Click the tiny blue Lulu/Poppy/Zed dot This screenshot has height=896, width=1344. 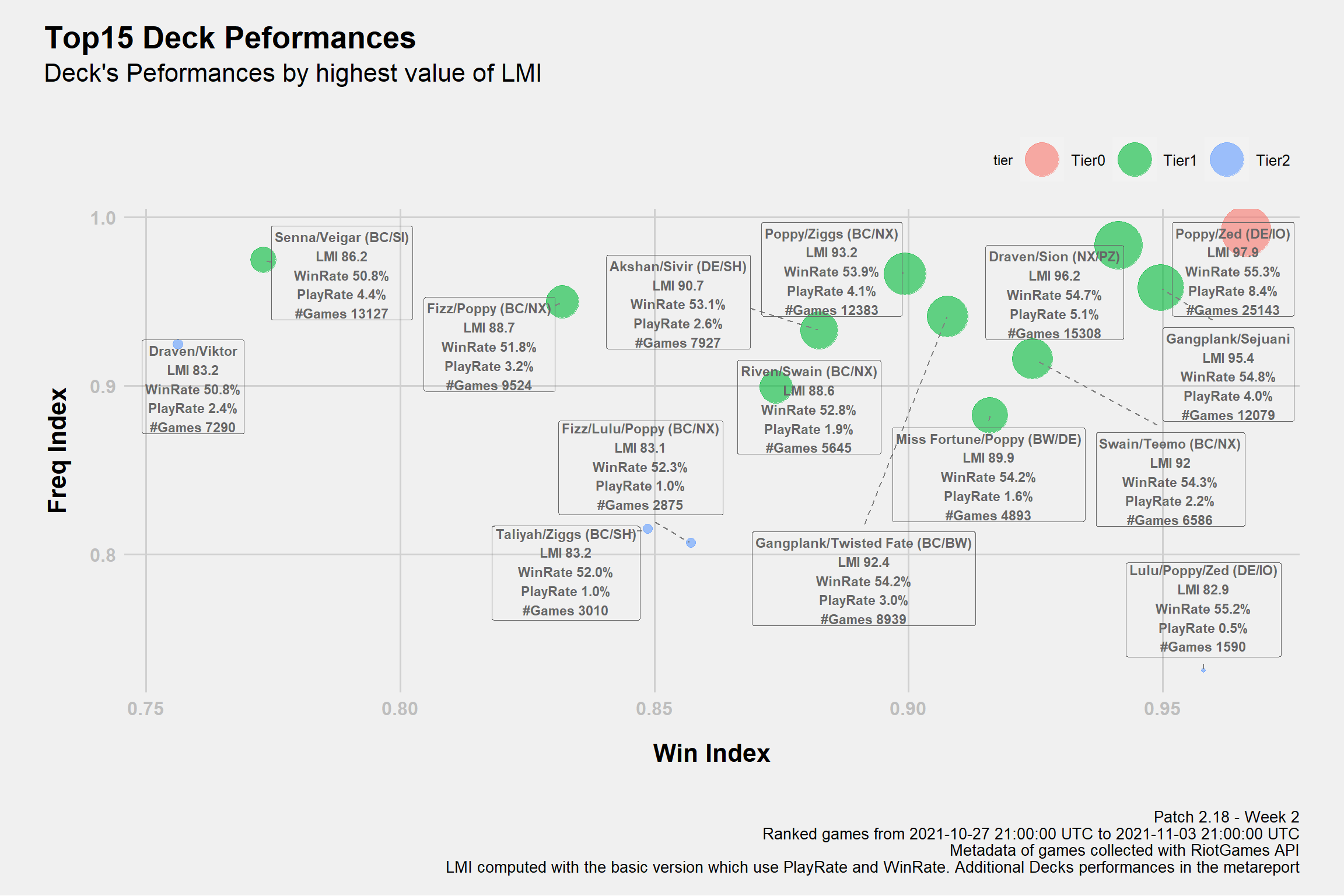point(1203,670)
